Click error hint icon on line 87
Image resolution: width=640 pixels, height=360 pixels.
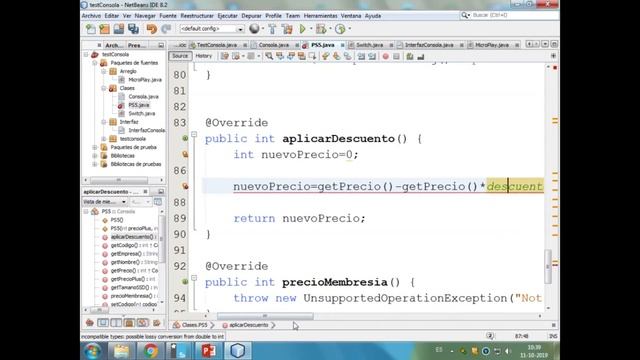pyautogui.click(x=185, y=187)
